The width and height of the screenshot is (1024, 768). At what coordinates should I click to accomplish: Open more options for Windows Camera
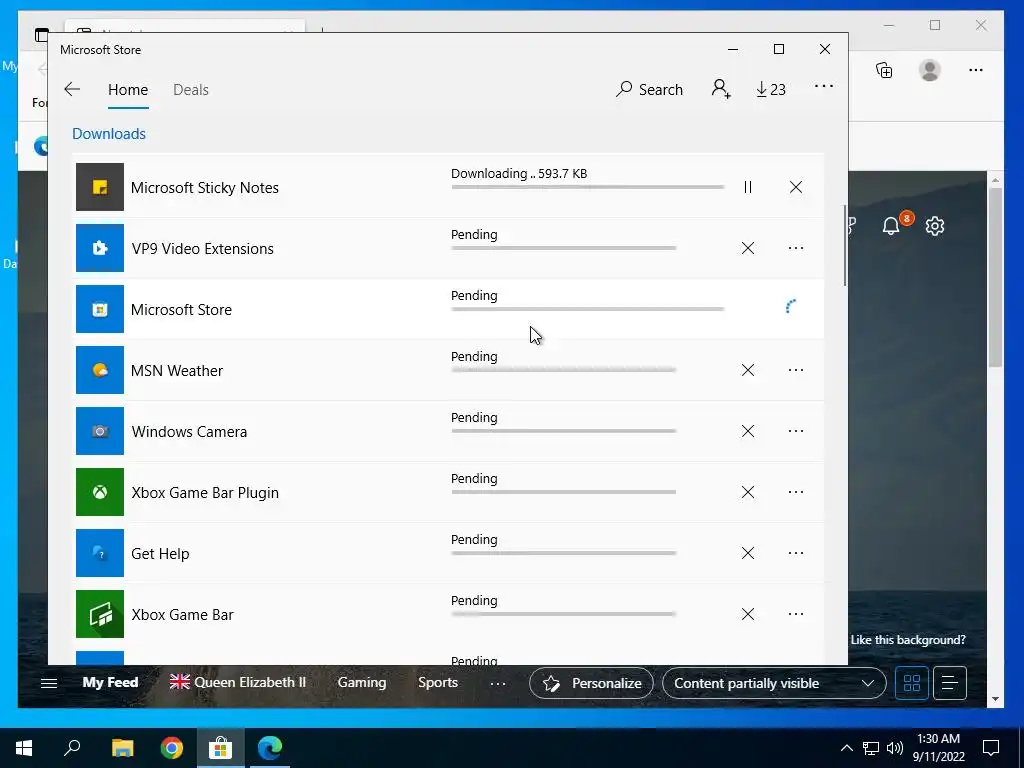[795, 431]
